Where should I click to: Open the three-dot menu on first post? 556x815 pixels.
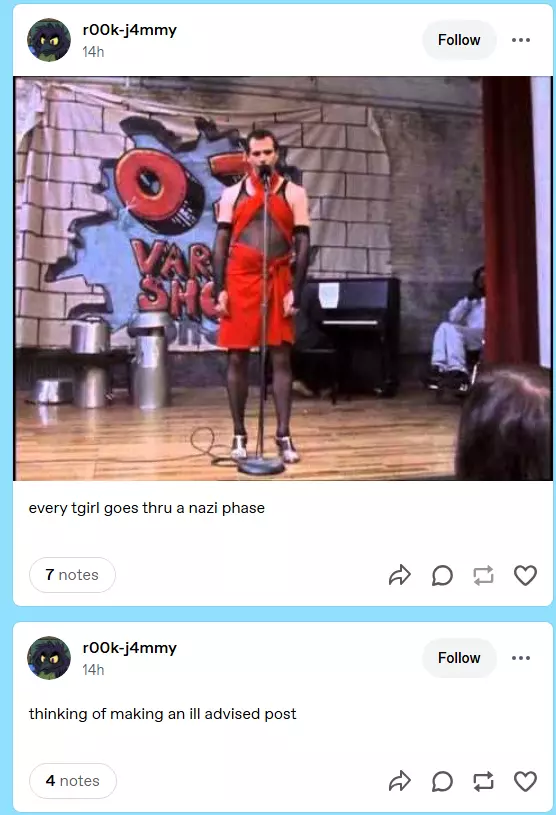521,40
